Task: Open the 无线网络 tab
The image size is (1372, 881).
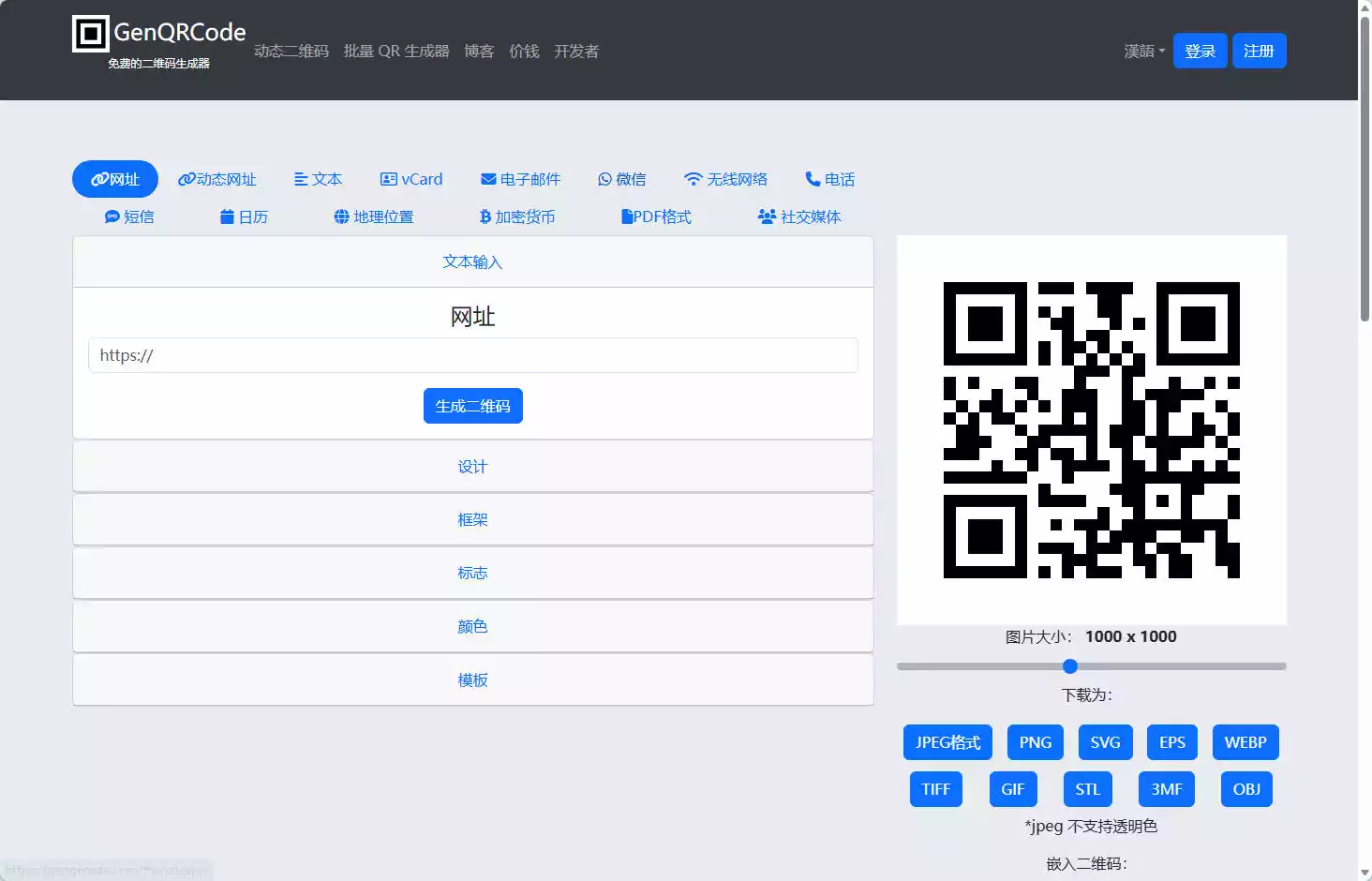Action: point(725,179)
